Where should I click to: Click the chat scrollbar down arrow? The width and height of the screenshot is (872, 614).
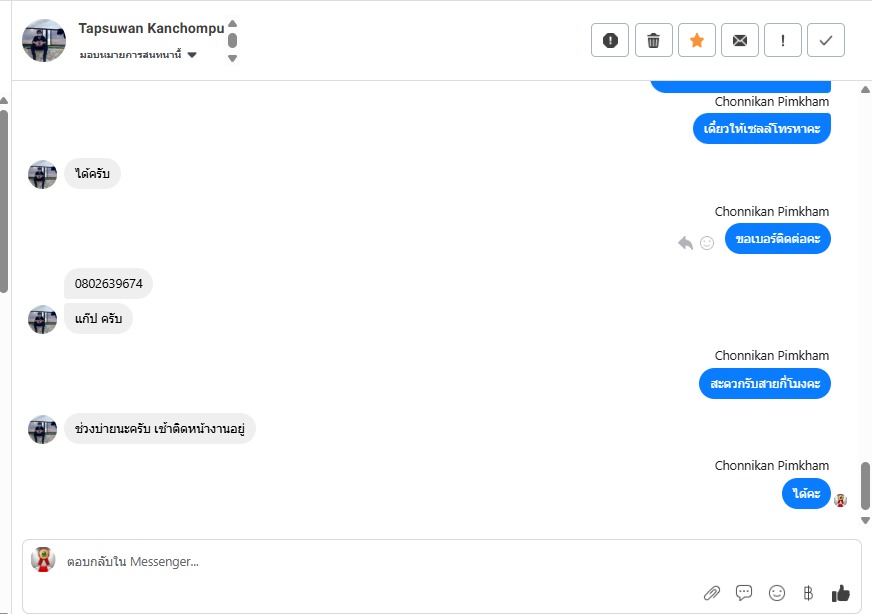point(865,520)
